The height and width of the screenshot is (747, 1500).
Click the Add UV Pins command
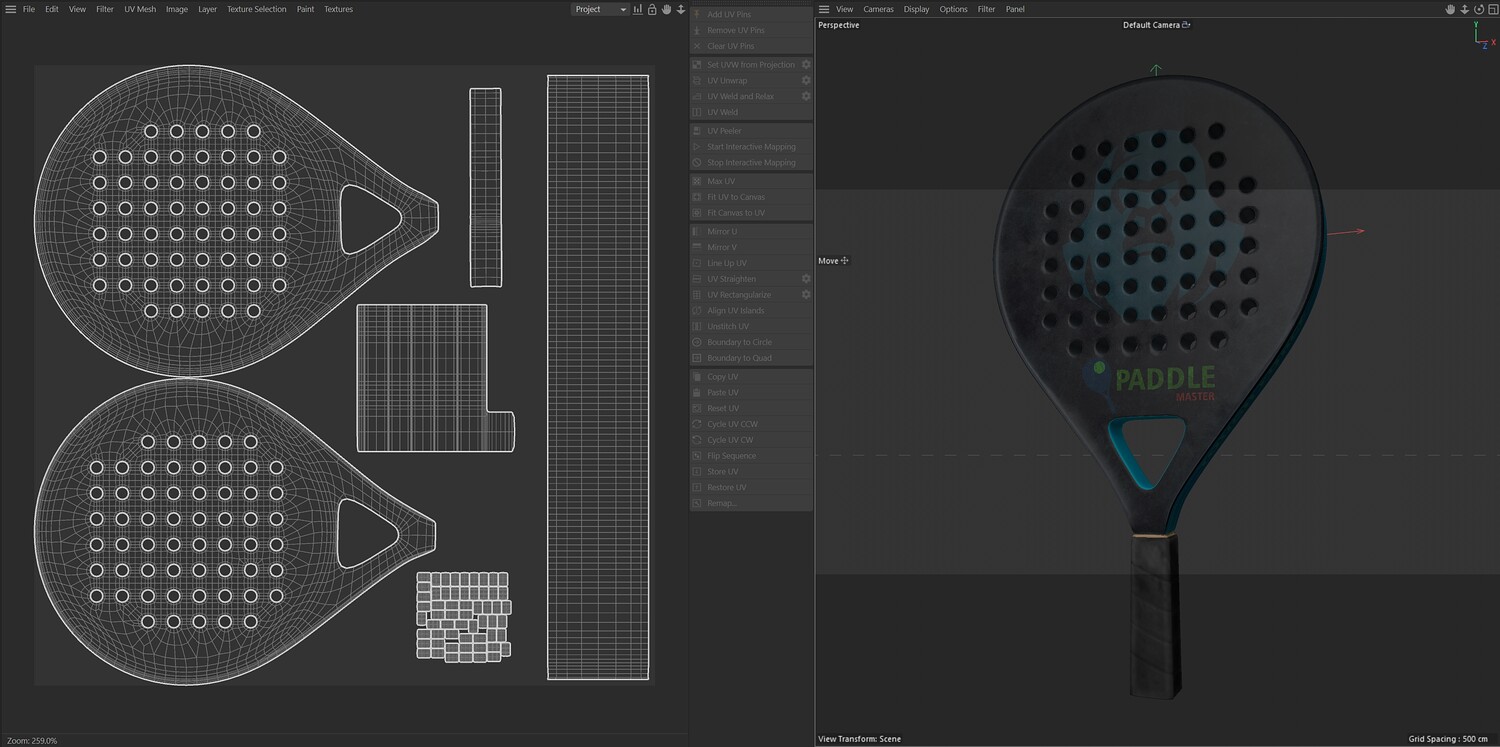point(751,14)
